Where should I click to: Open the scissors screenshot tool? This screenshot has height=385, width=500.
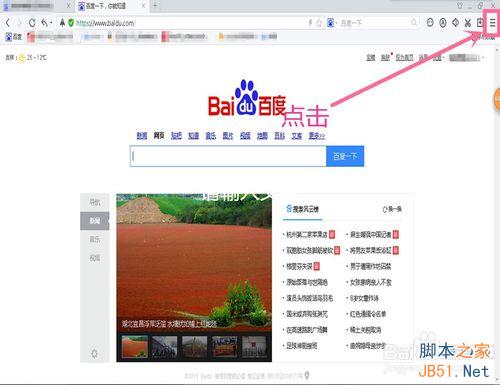coord(468,23)
